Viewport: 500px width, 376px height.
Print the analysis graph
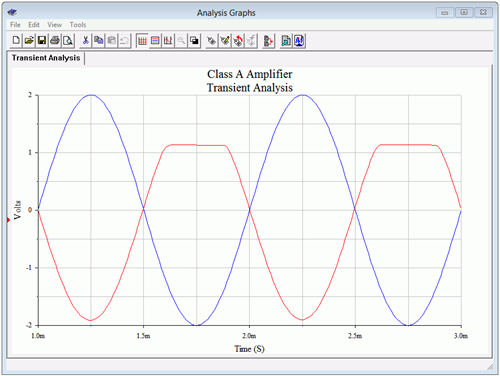[55, 41]
